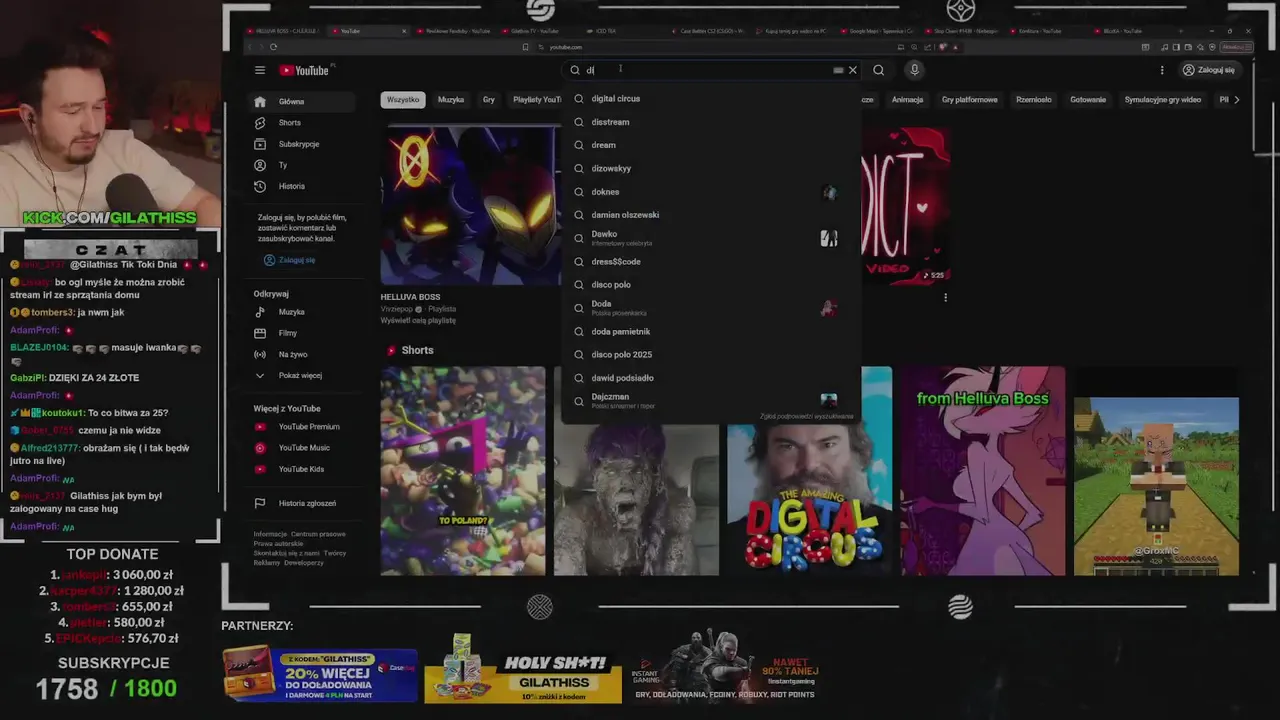Click the CaseHug 20% więcej partner banner
The width and height of the screenshot is (1280, 720).
tap(320, 673)
